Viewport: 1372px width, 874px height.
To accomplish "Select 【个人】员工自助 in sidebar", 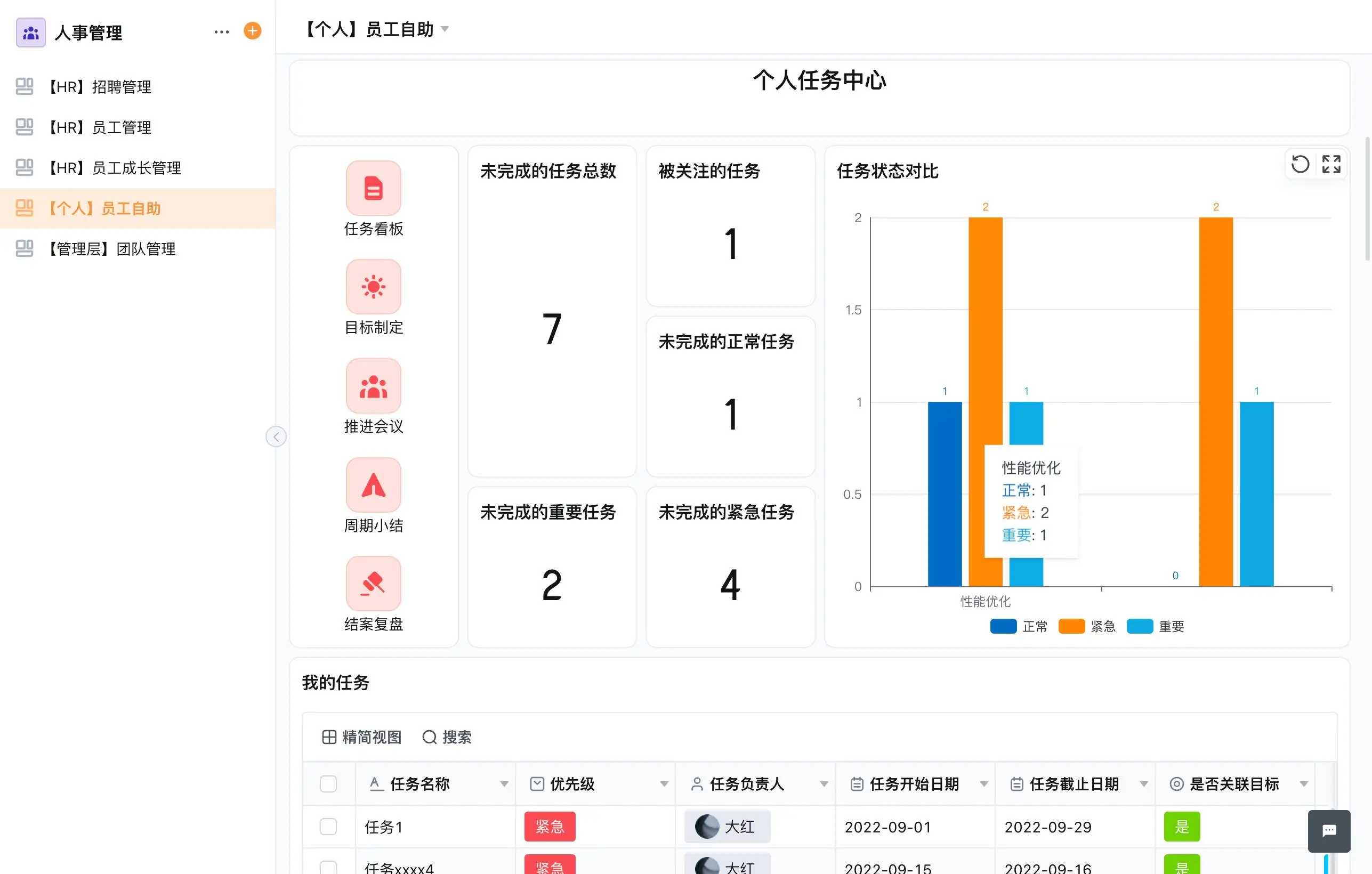I will tap(138, 208).
